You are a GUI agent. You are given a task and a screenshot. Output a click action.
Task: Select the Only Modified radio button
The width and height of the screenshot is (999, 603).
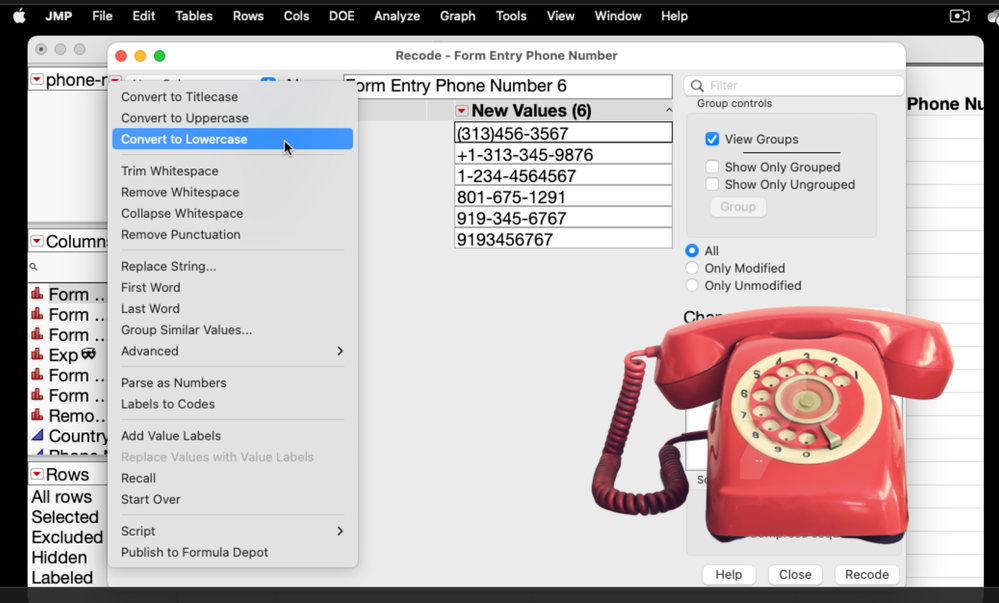pos(692,268)
